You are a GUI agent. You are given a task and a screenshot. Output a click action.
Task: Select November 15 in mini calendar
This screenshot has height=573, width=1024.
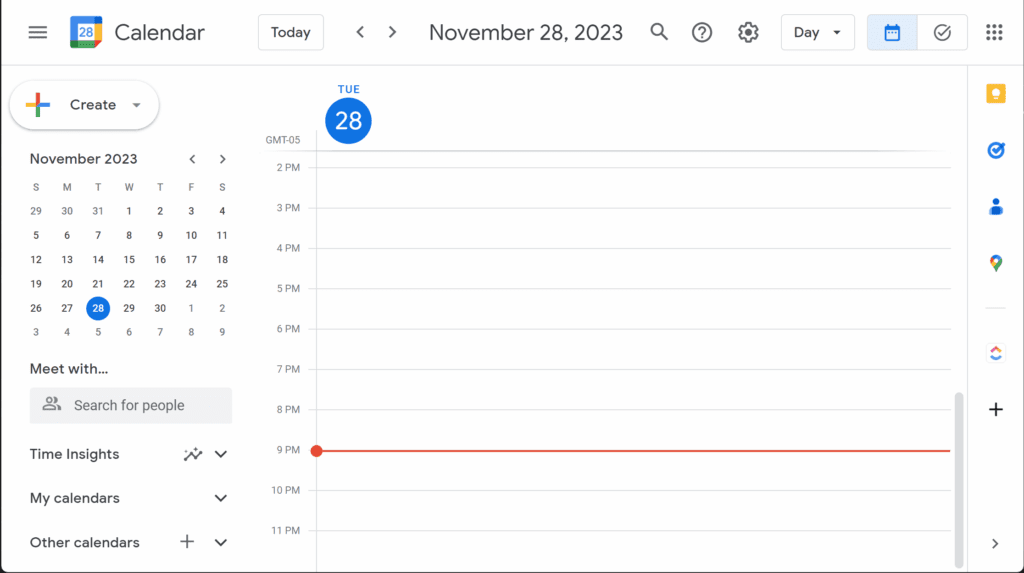coord(129,260)
